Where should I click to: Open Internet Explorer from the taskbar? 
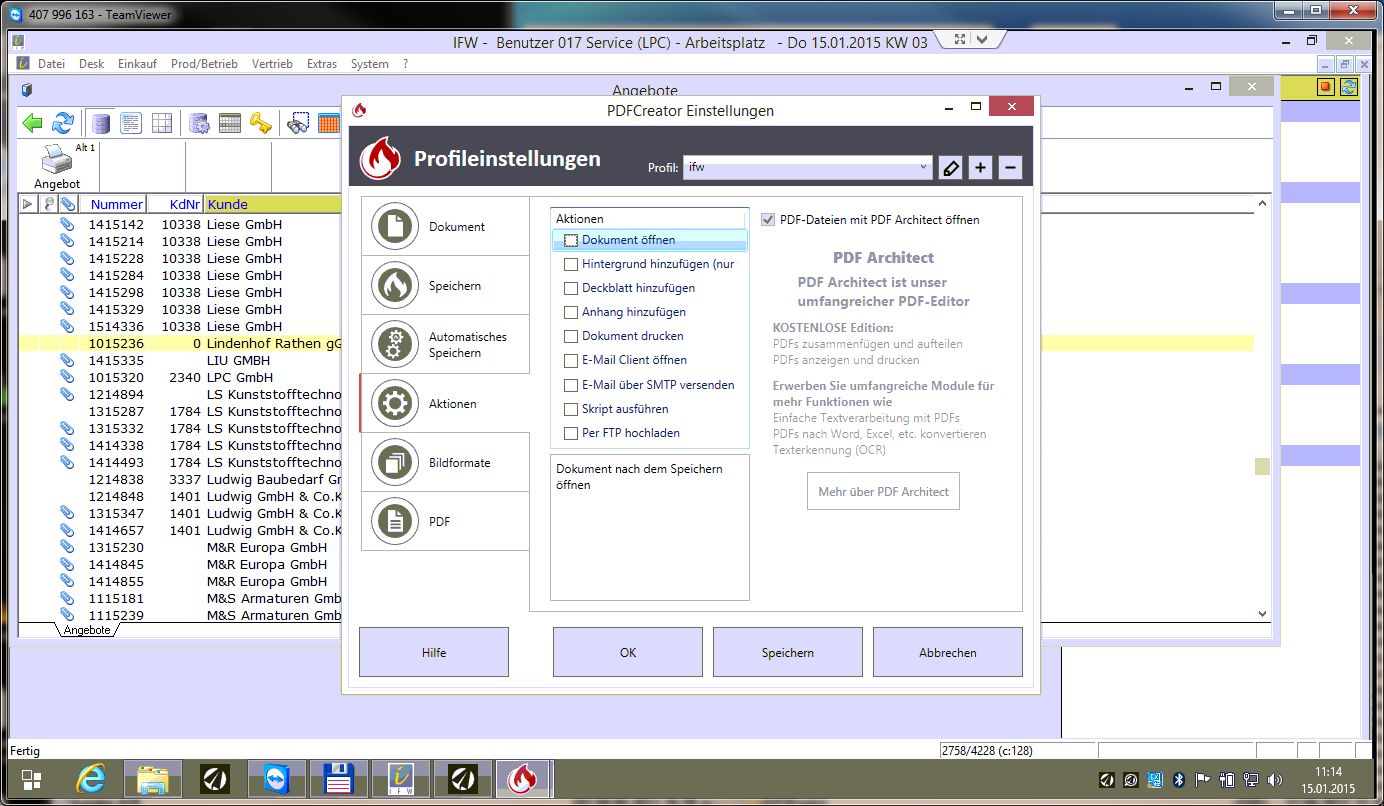point(91,780)
